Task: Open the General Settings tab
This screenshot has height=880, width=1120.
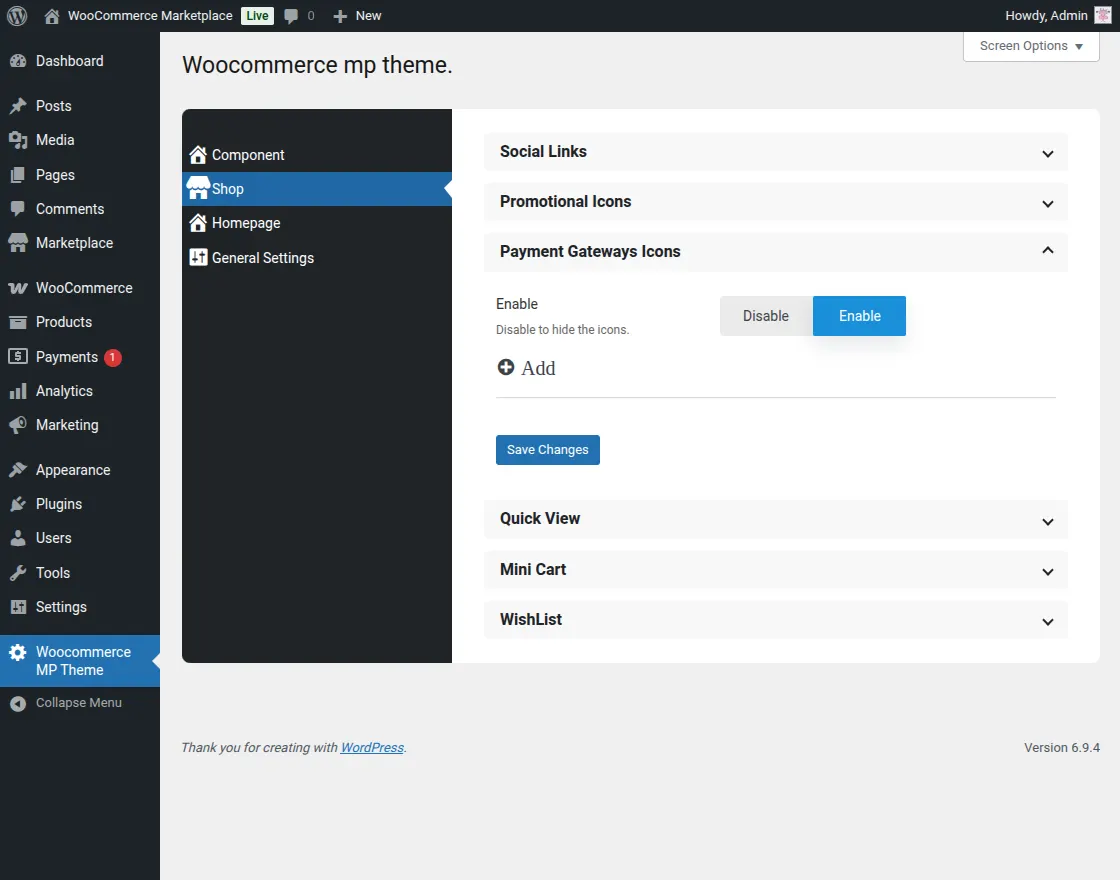Action: pyautogui.click(x=317, y=257)
